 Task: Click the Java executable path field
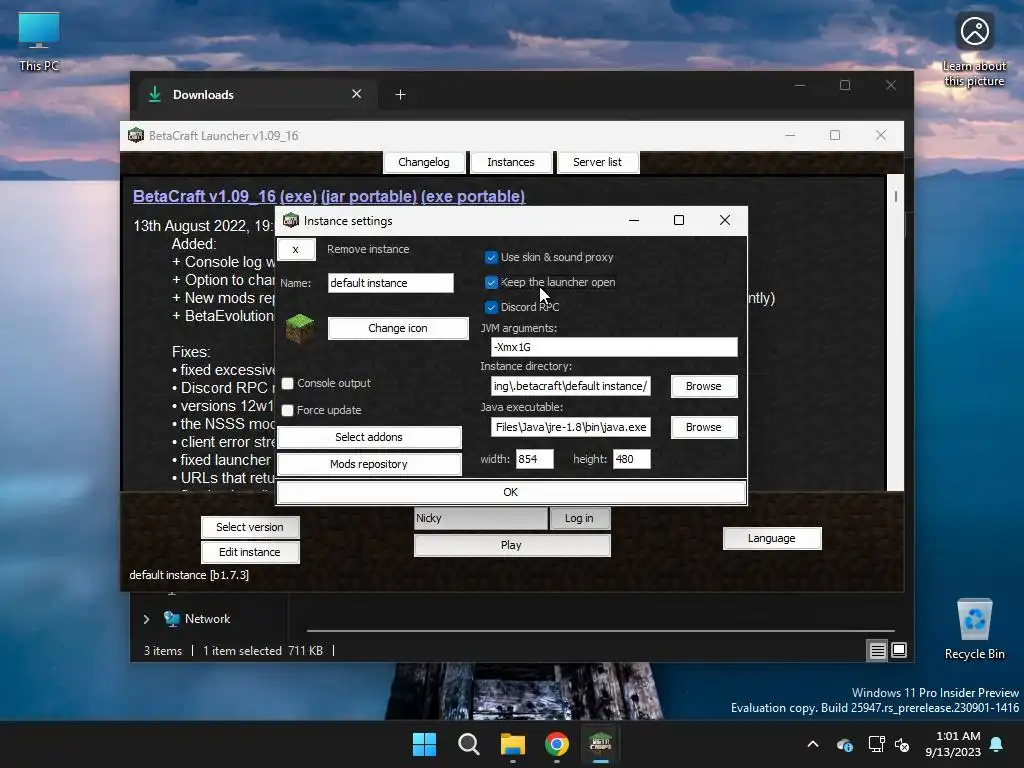(570, 427)
